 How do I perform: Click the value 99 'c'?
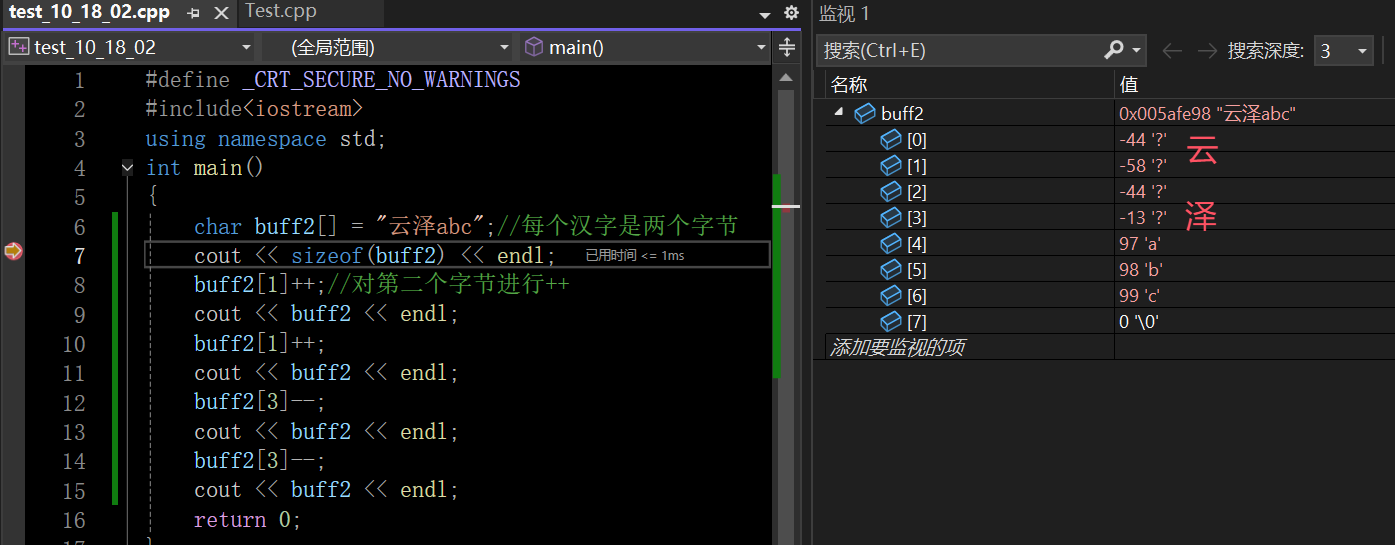1139,296
